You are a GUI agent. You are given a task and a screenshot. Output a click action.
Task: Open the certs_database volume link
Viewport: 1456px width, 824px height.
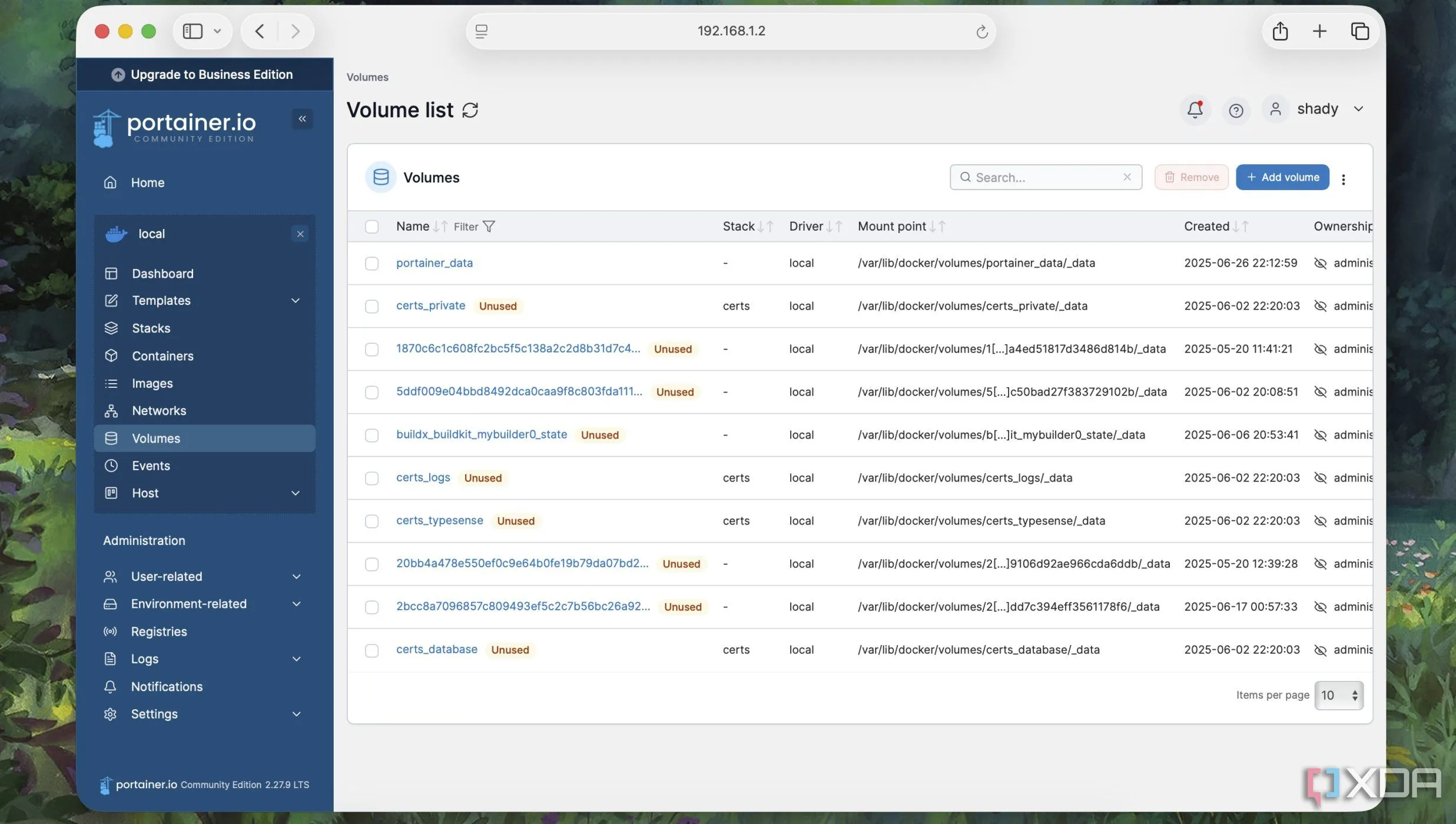pyautogui.click(x=436, y=649)
